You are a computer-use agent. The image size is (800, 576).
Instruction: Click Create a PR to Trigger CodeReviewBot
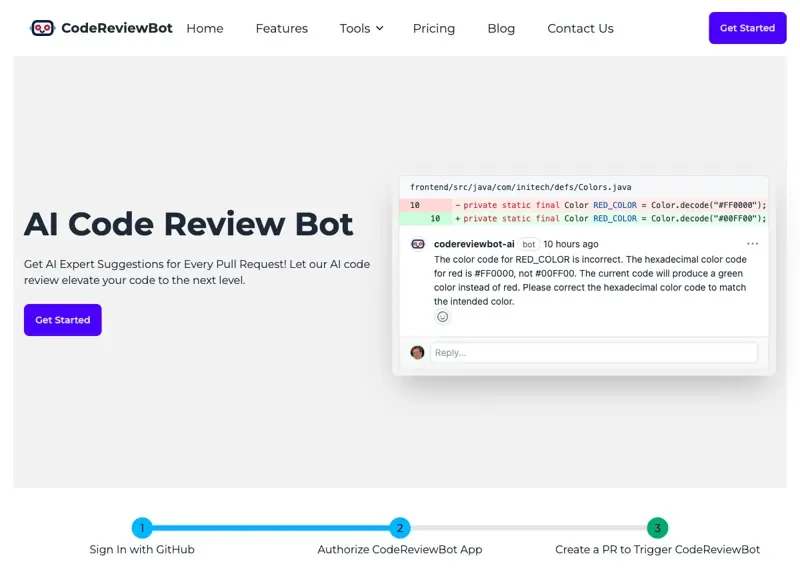(x=658, y=549)
